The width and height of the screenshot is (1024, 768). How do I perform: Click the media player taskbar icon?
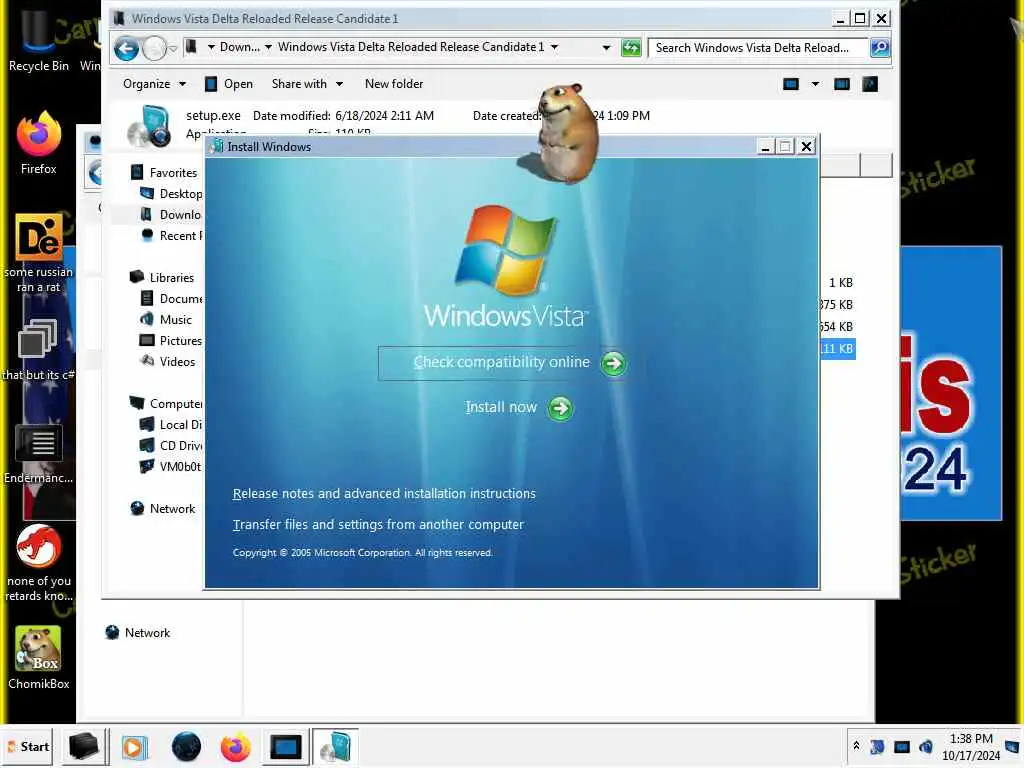(x=136, y=747)
